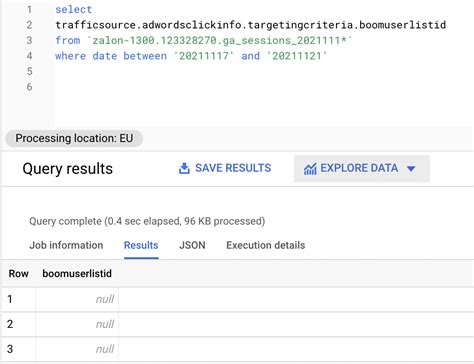
Task: Click the '20211117' date string in query
Action: point(204,56)
